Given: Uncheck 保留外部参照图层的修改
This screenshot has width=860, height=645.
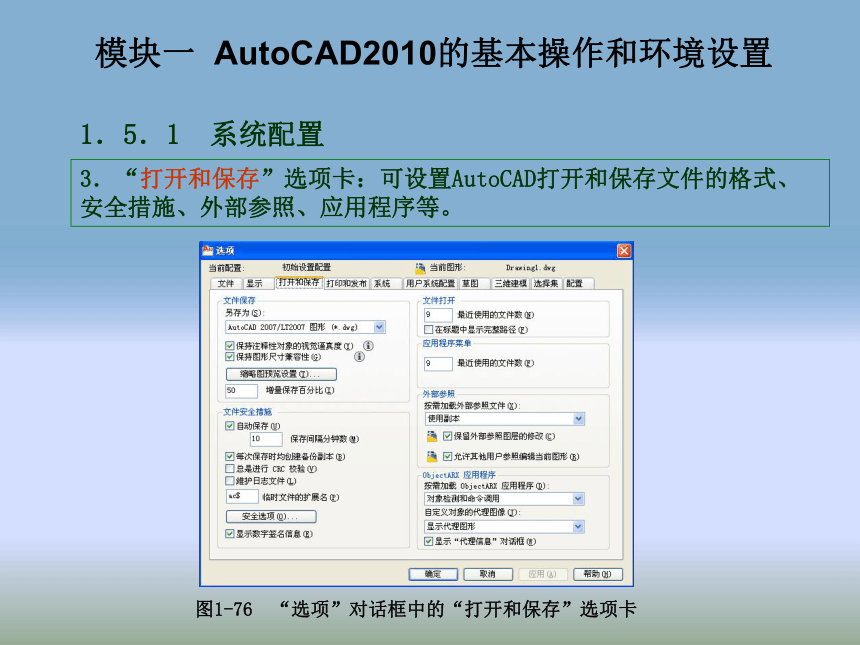Looking at the screenshot, I should click(x=448, y=437).
